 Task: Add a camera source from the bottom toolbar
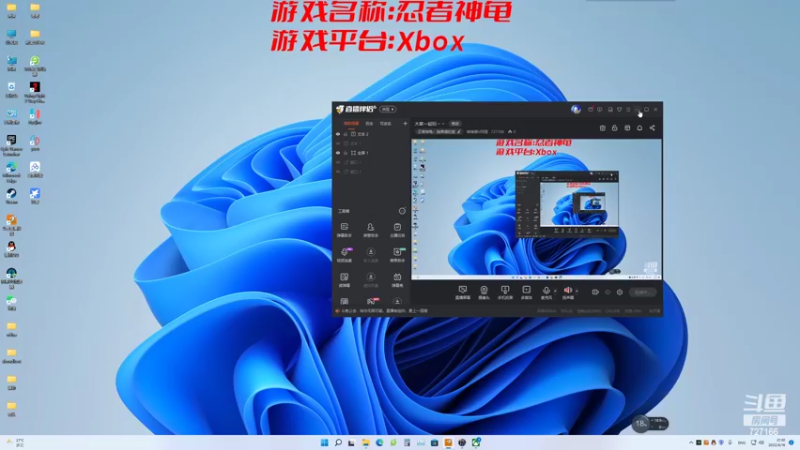(484, 292)
